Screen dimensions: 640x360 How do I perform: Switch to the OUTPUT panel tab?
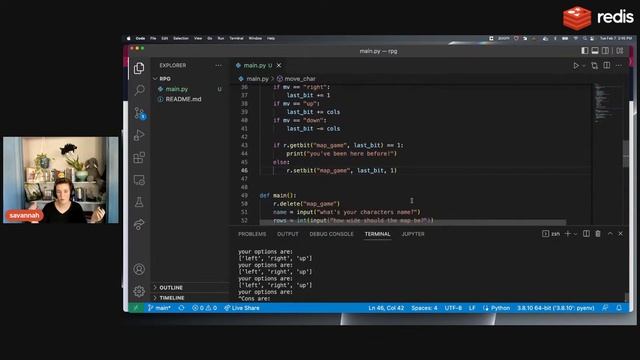[x=288, y=234]
